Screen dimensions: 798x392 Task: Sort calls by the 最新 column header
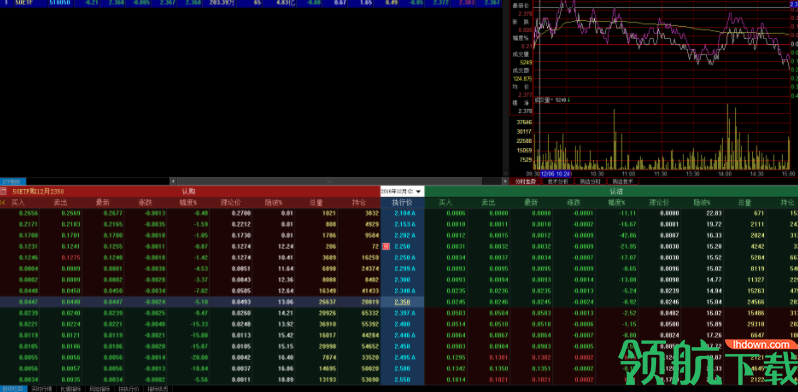pyautogui.click(x=103, y=203)
